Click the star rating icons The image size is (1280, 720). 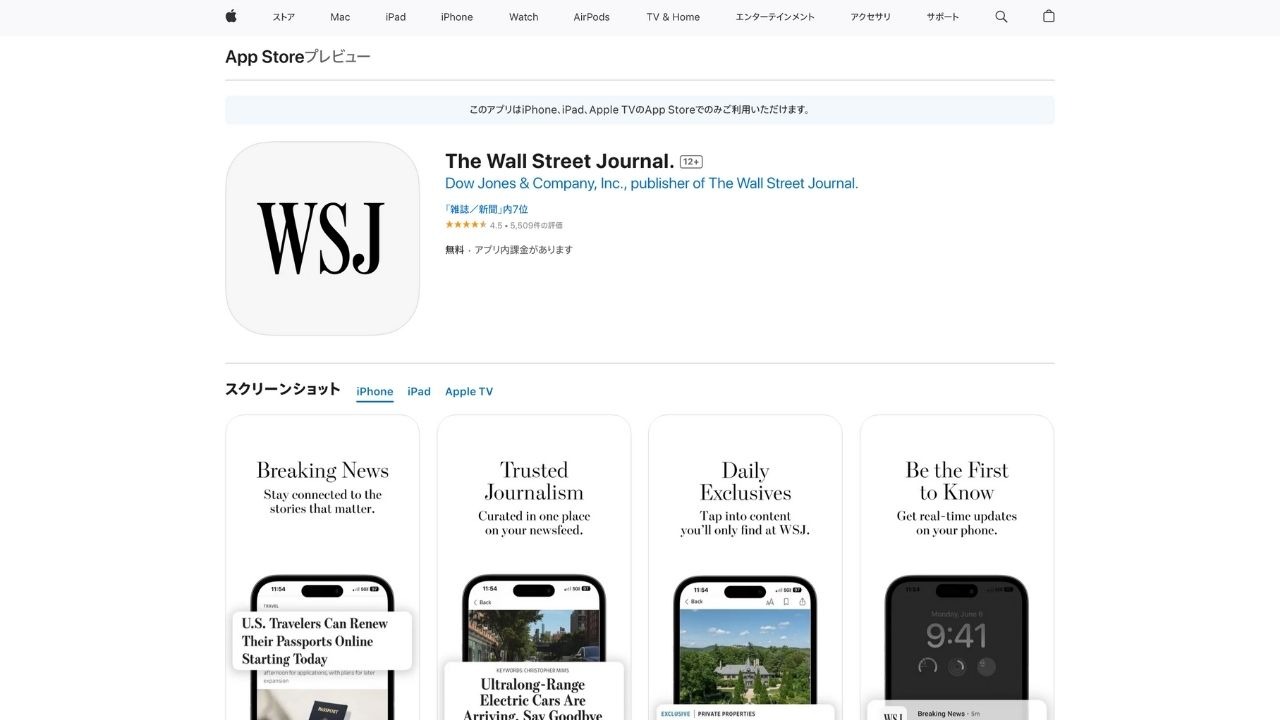coord(466,225)
